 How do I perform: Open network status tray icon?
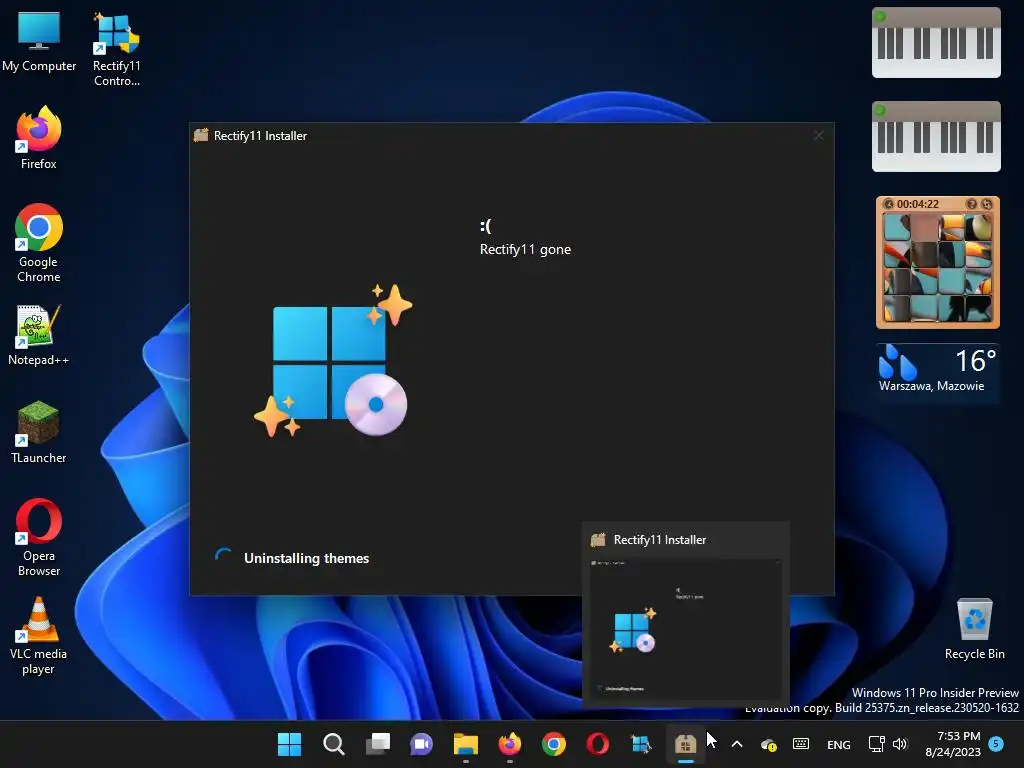pos(876,744)
